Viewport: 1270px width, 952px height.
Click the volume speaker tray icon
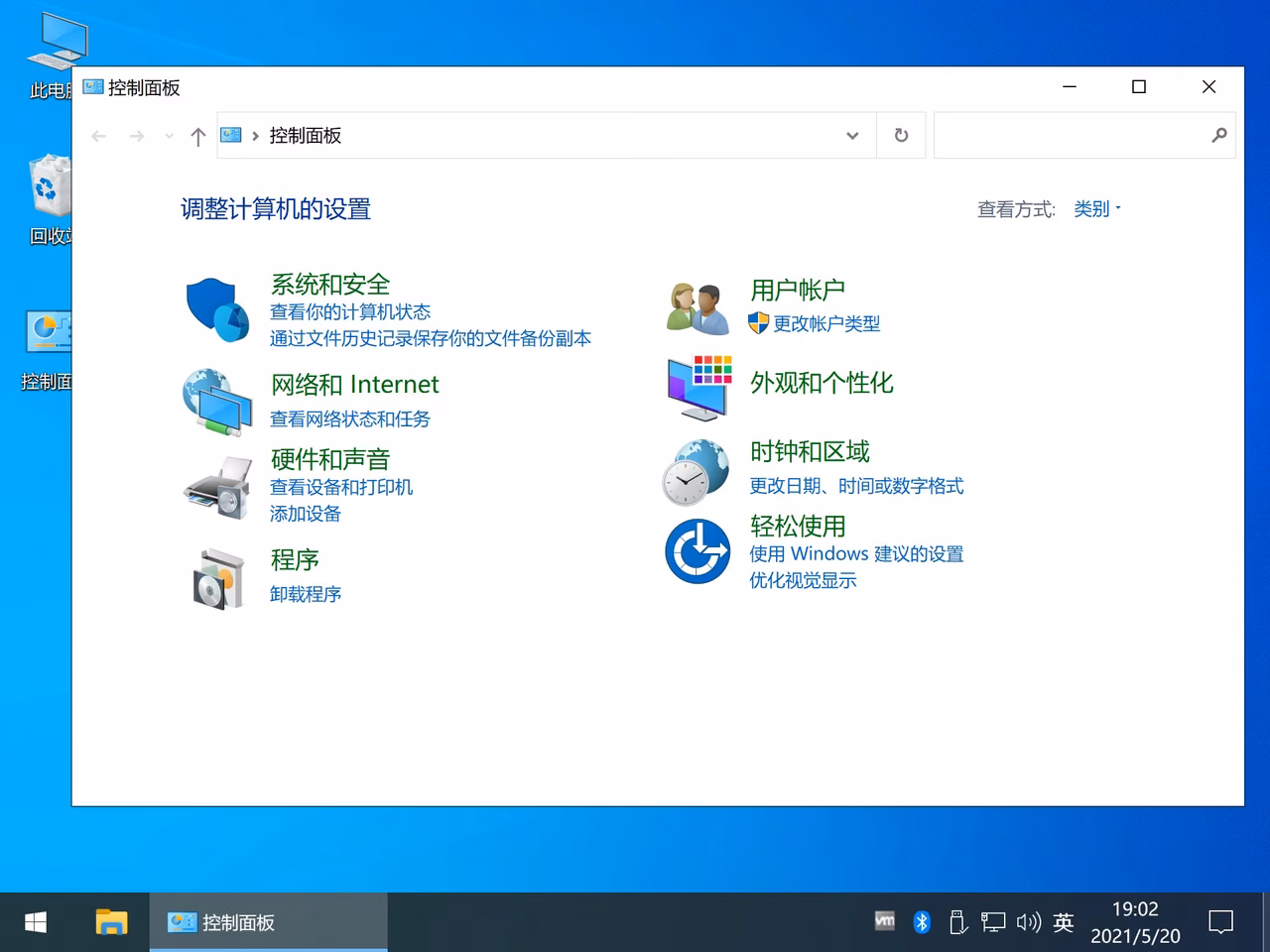(1028, 922)
